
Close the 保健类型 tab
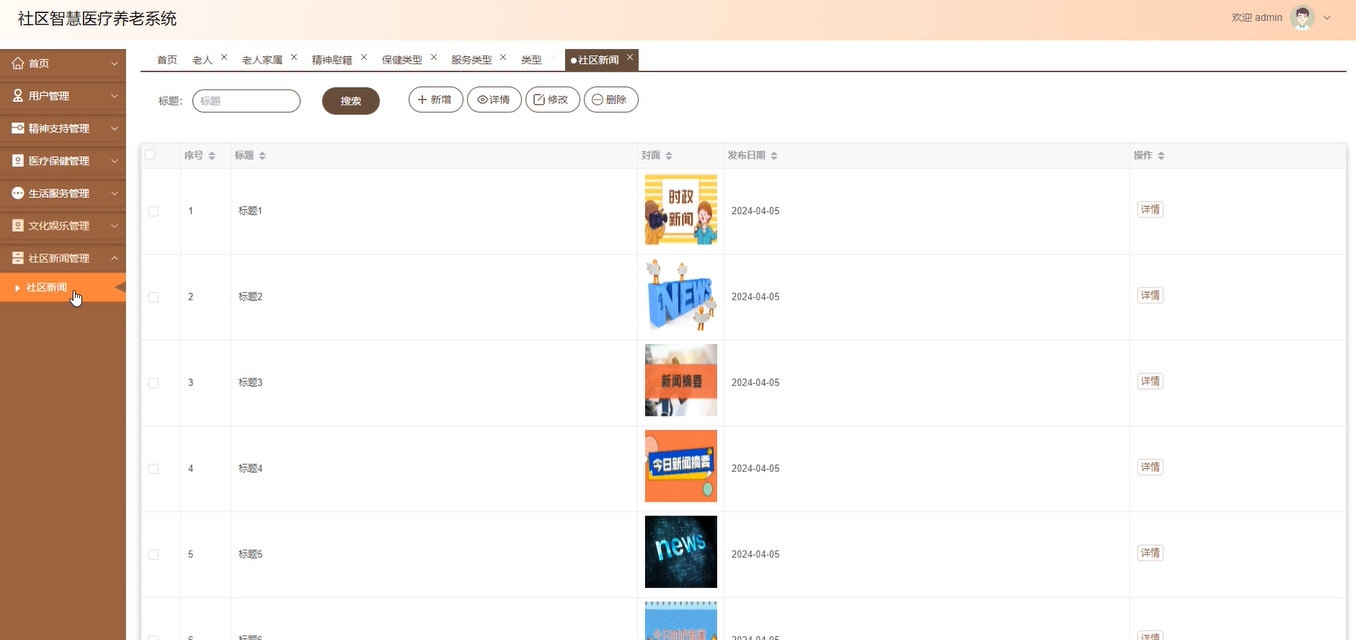pos(434,57)
